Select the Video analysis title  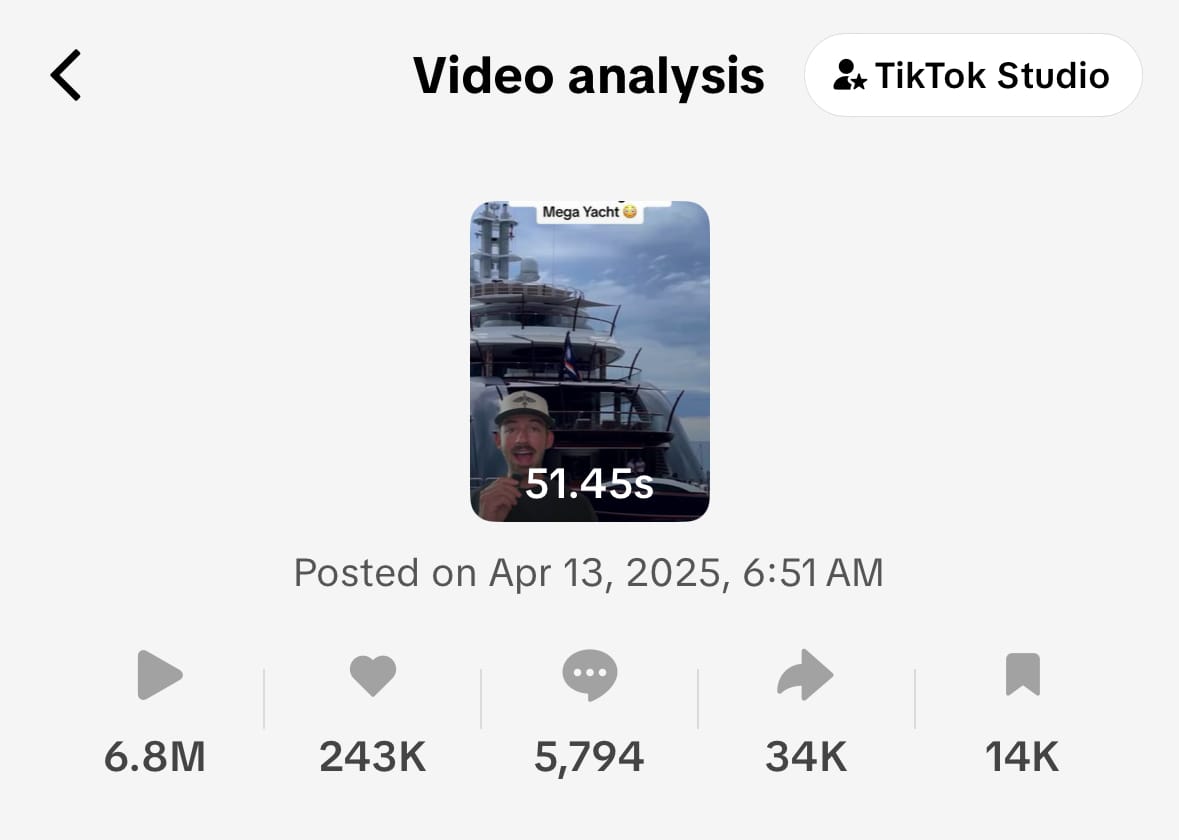589,75
